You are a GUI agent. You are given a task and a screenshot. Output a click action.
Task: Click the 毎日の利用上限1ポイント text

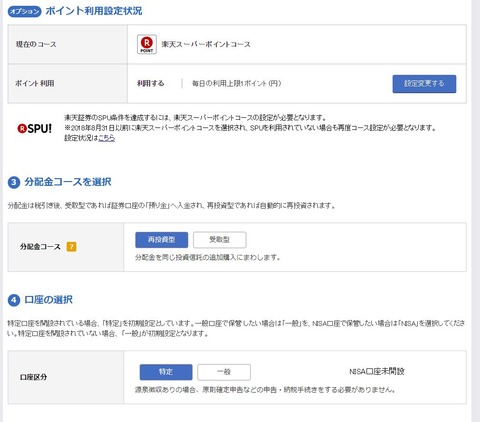tap(236, 83)
